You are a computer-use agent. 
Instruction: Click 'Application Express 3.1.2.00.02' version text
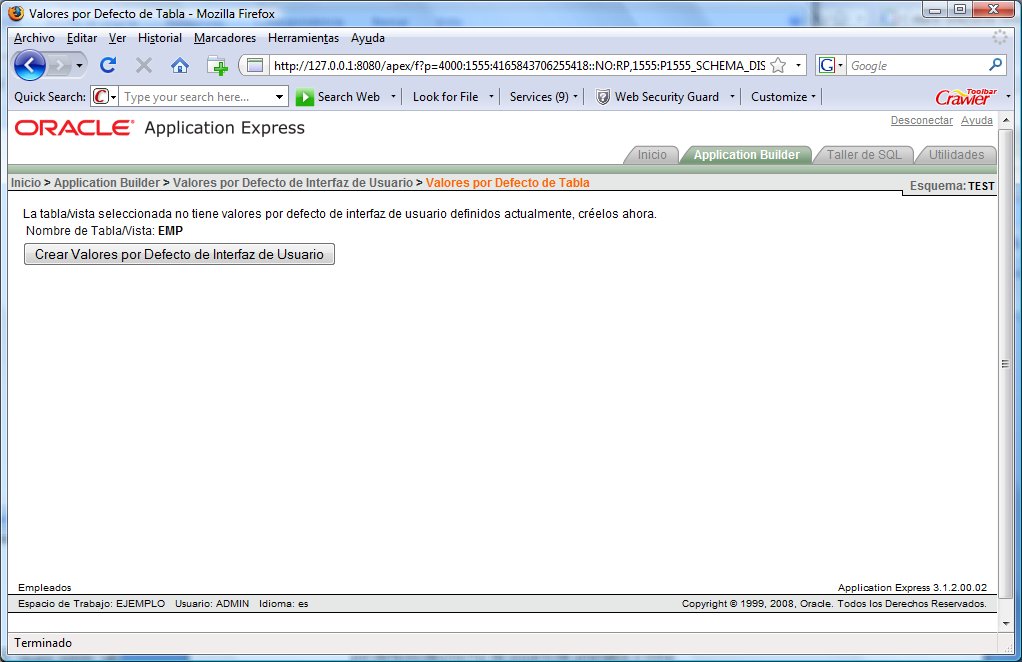pos(912,588)
